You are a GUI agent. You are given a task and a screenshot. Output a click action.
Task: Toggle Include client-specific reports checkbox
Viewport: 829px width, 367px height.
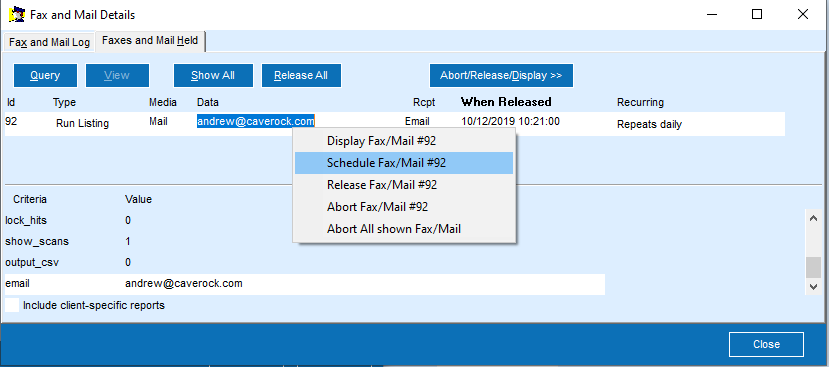(12, 305)
